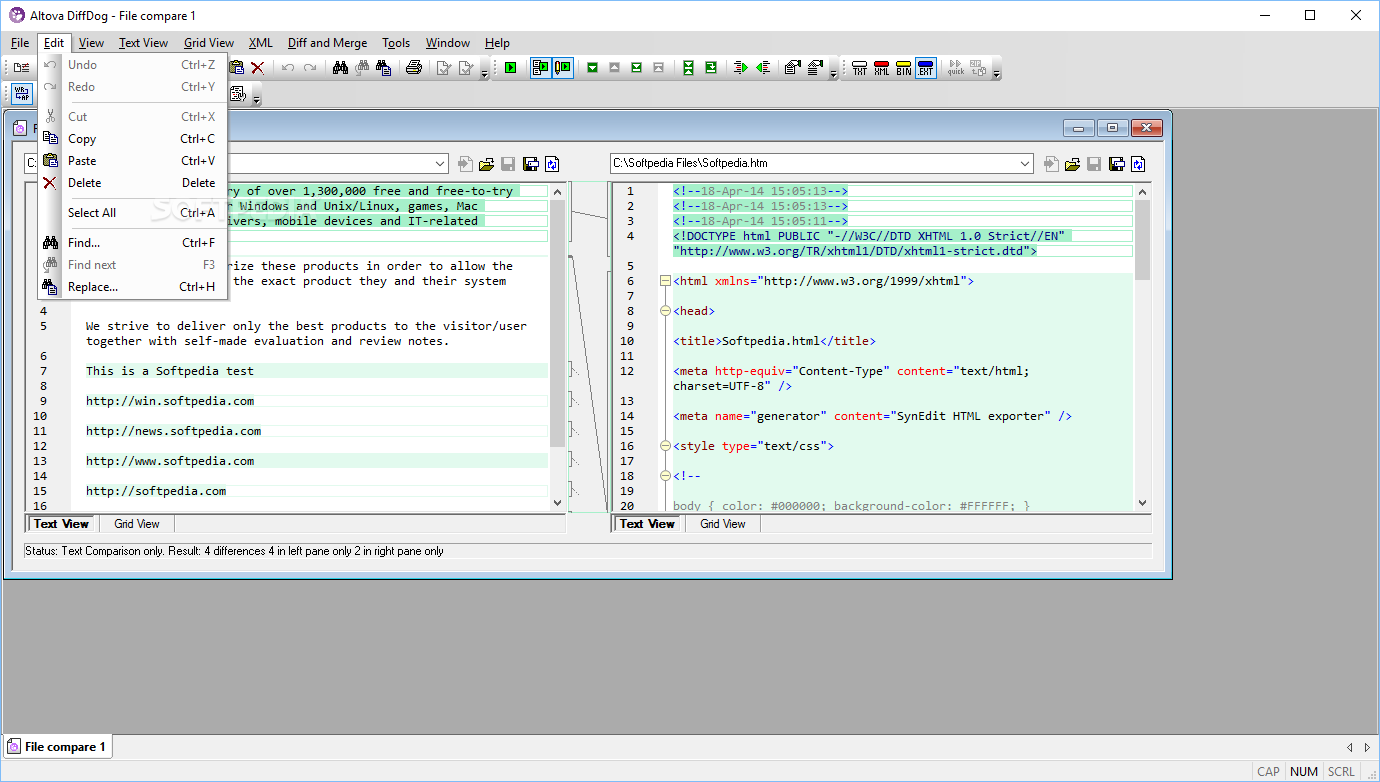Click line 'http://win.softpedia.com' in left pane

(x=170, y=401)
